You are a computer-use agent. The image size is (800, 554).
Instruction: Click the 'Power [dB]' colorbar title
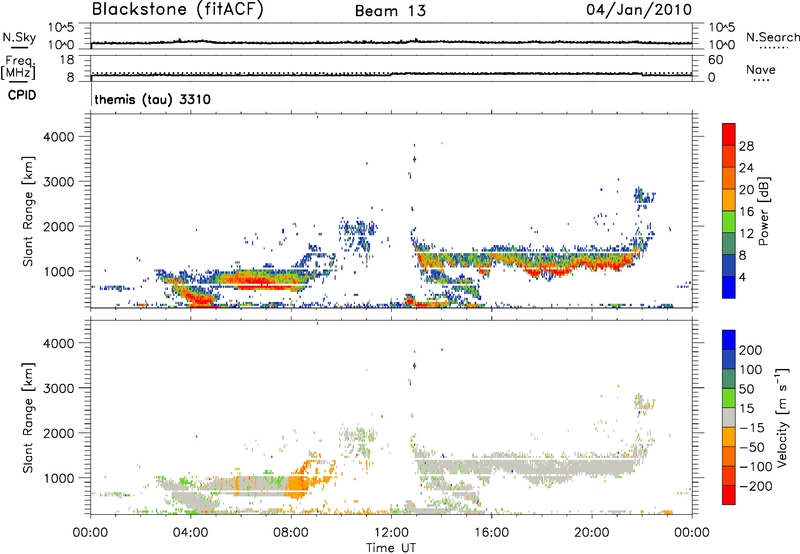point(763,211)
